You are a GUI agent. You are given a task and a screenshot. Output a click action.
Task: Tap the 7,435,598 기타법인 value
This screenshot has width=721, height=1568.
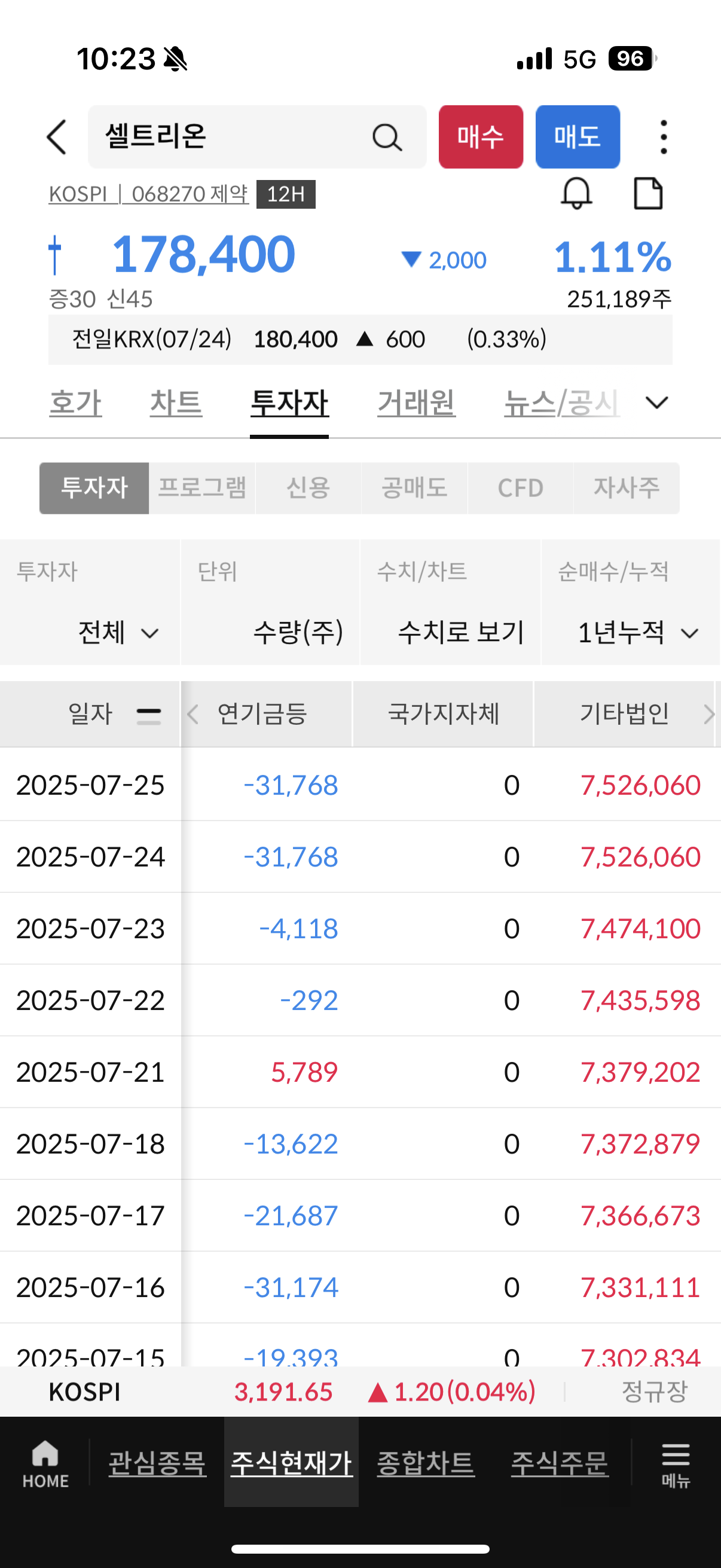coord(640,1000)
